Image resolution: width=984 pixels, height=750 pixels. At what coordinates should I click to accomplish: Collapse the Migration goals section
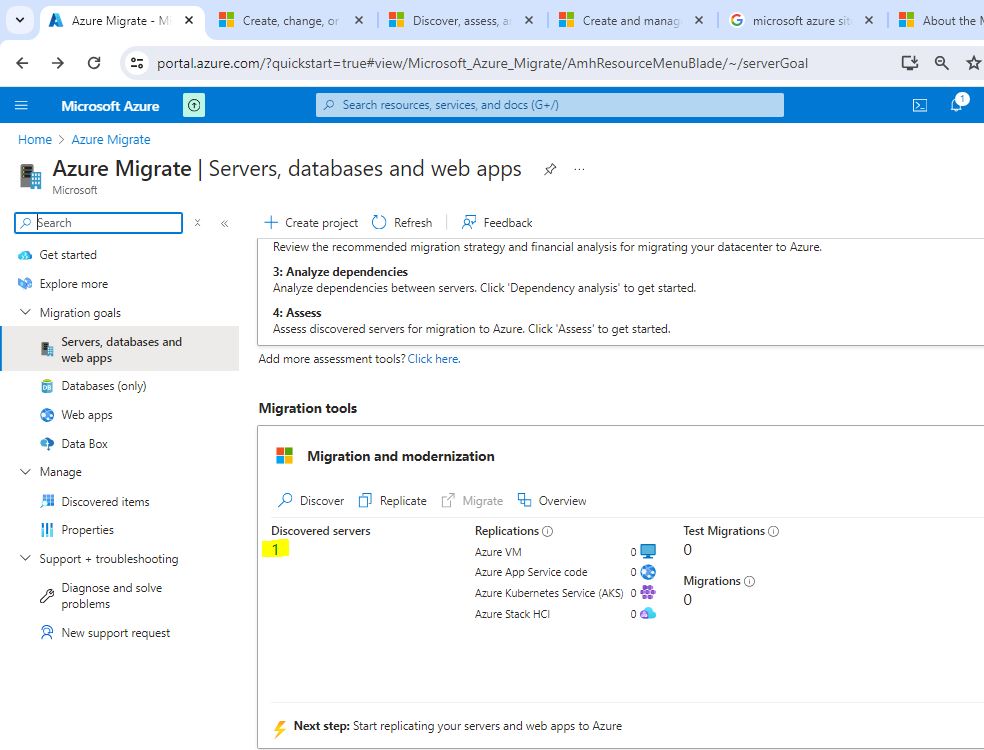coord(25,313)
